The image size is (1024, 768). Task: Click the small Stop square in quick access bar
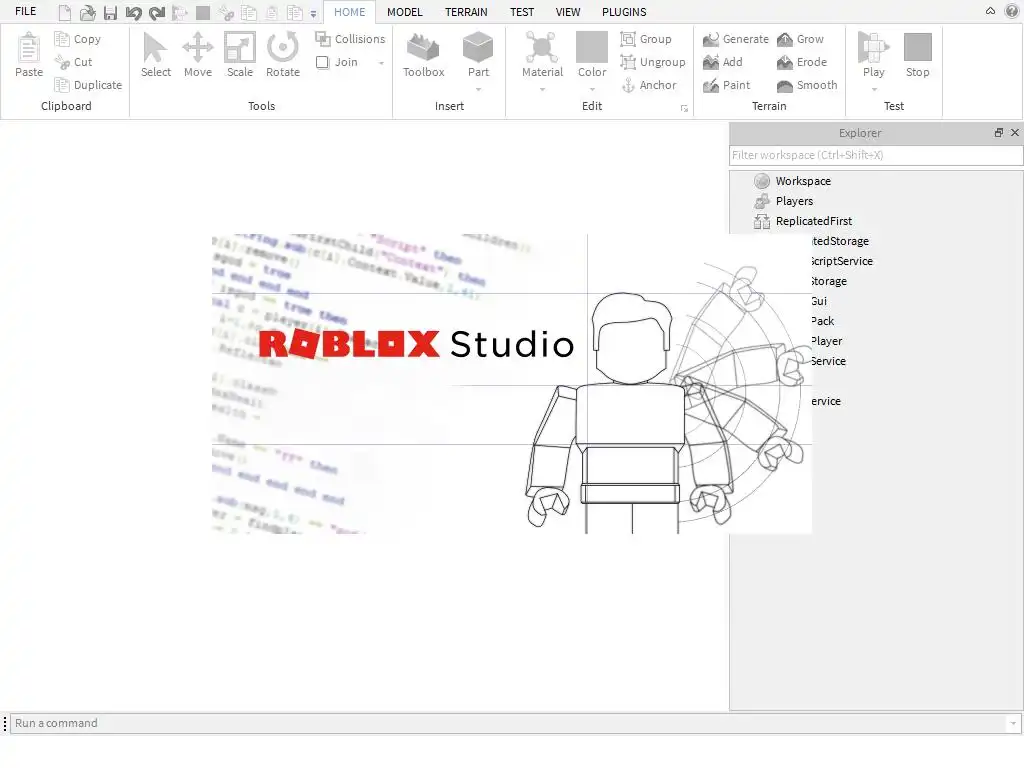[x=203, y=12]
